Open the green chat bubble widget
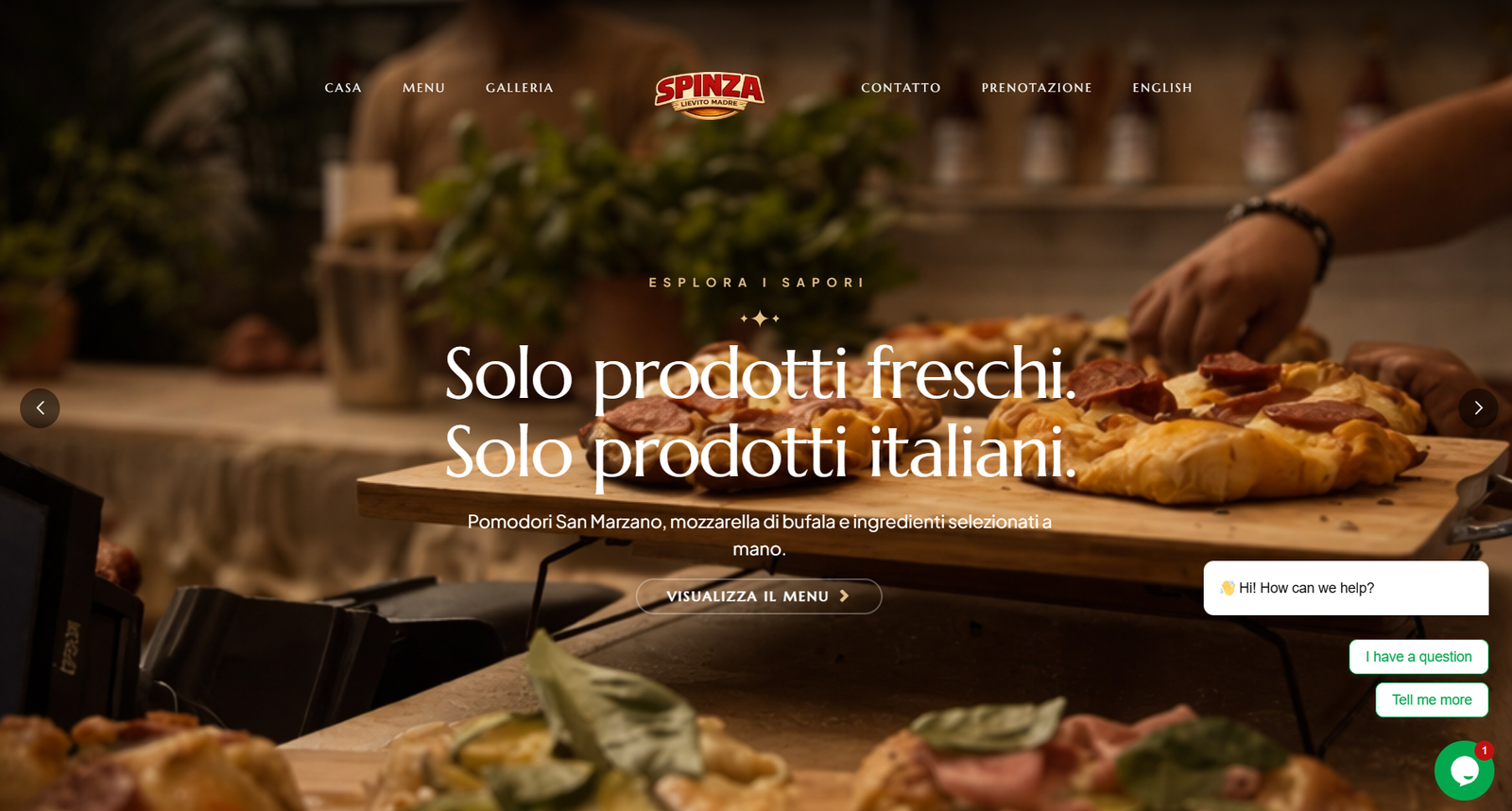Image resolution: width=1512 pixels, height=811 pixels. [1464, 770]
